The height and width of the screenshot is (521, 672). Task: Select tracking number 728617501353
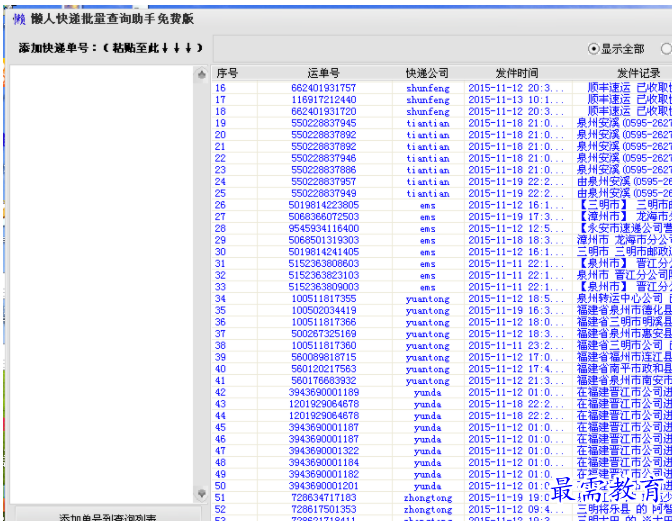click(324, 509)
